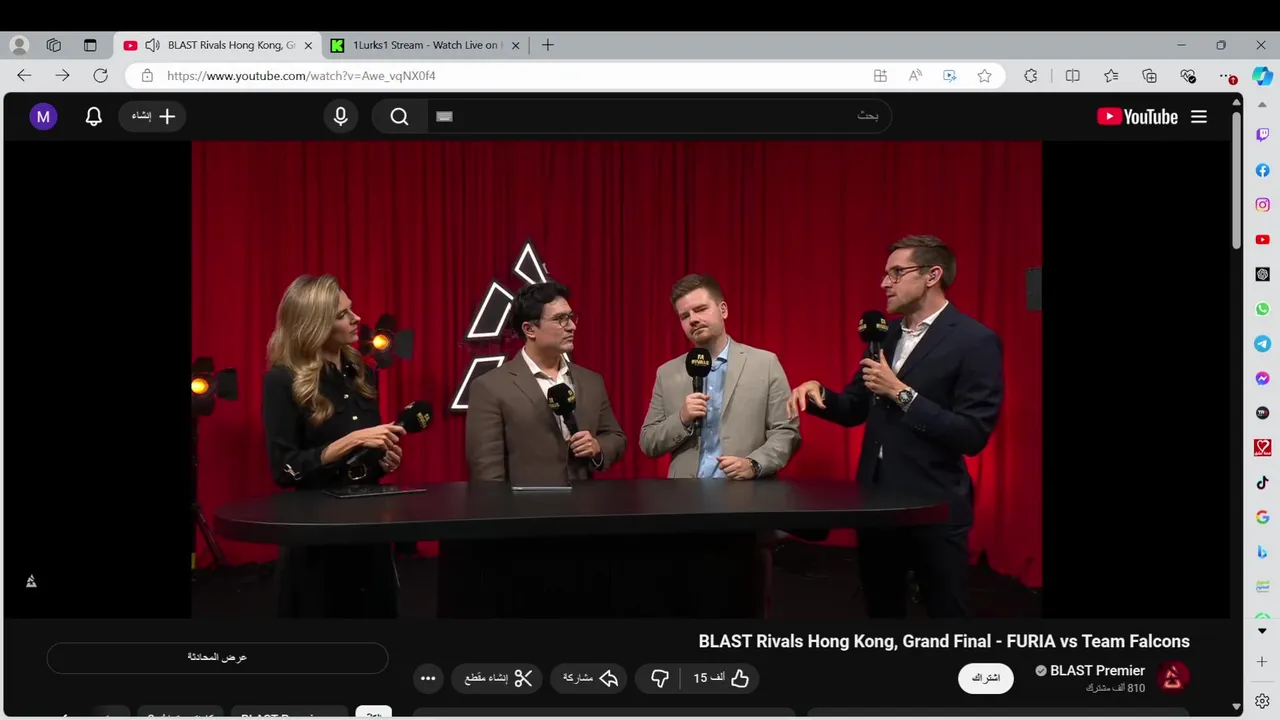Open the tab actions menu

coord(90,45)
